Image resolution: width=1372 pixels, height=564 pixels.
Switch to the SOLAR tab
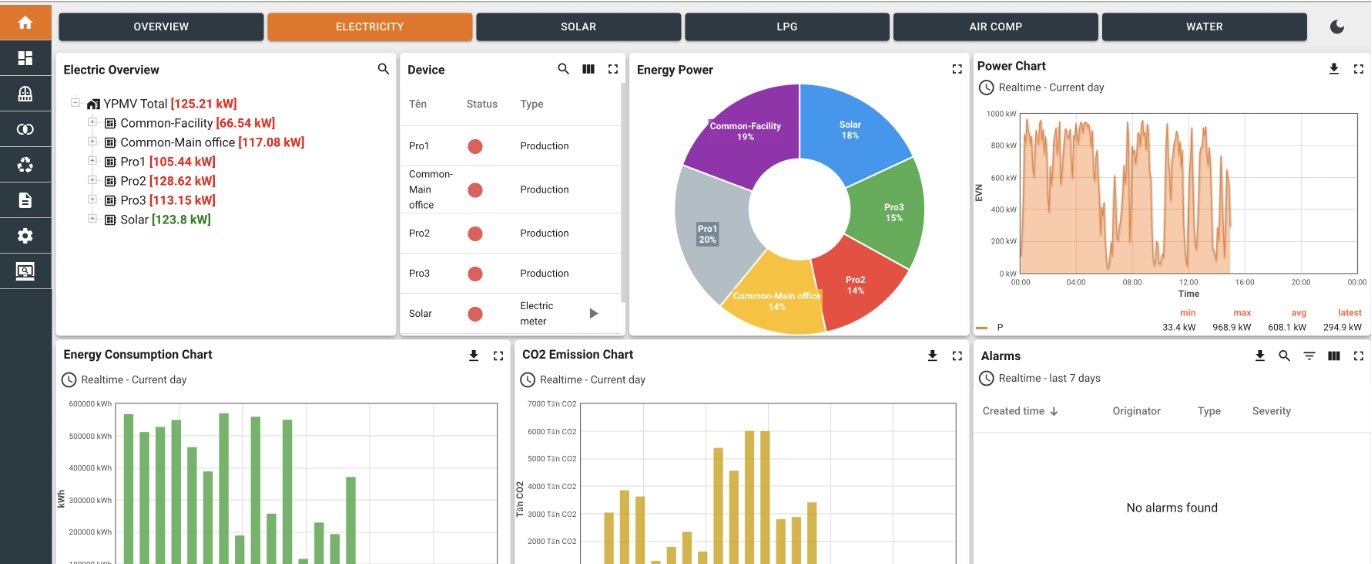578,27
